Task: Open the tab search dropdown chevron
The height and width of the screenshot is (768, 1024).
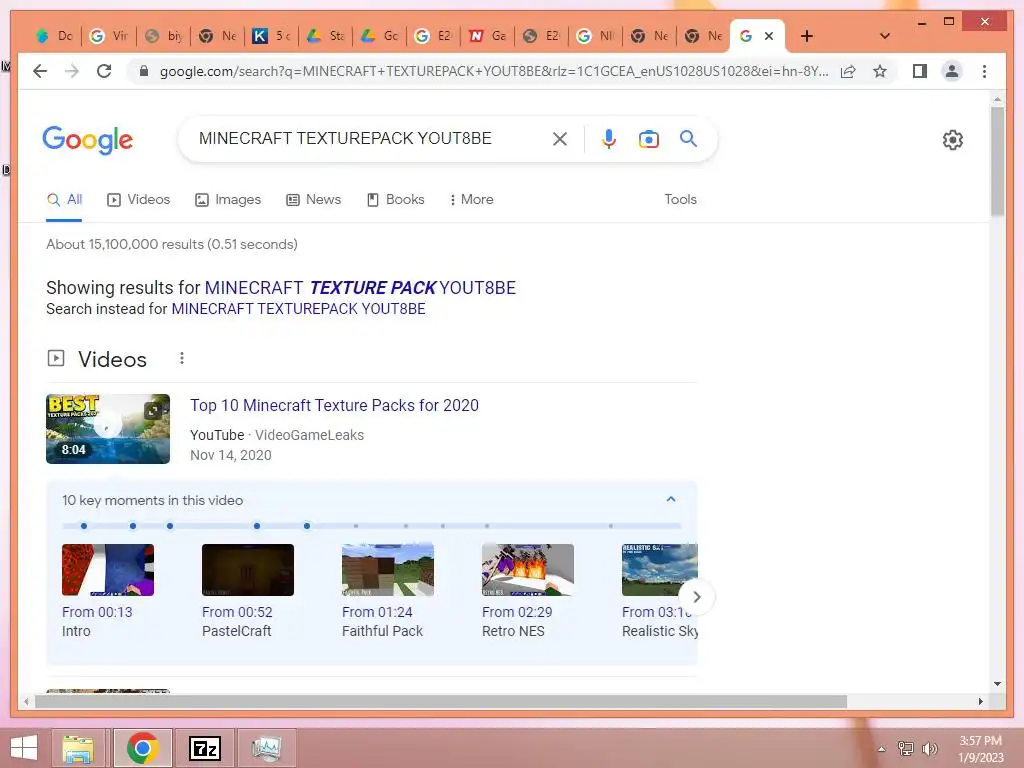Action: tap(885, 36)
